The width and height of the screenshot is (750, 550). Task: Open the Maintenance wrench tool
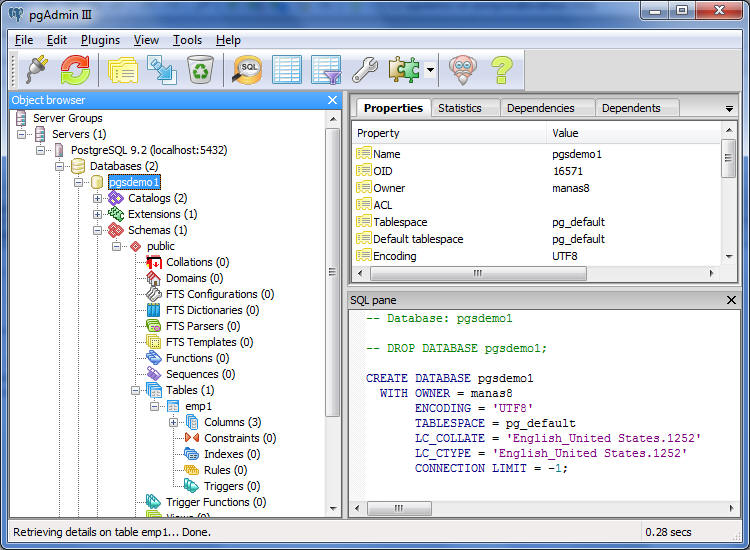coord(364,70)
